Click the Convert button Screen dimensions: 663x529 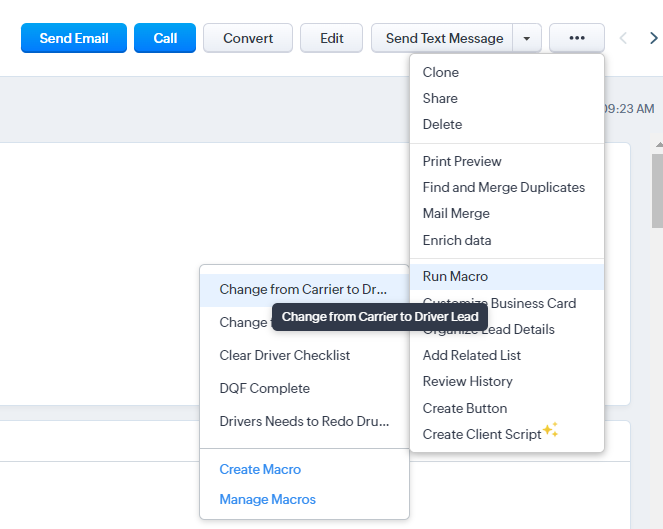(x=248, y=38)
